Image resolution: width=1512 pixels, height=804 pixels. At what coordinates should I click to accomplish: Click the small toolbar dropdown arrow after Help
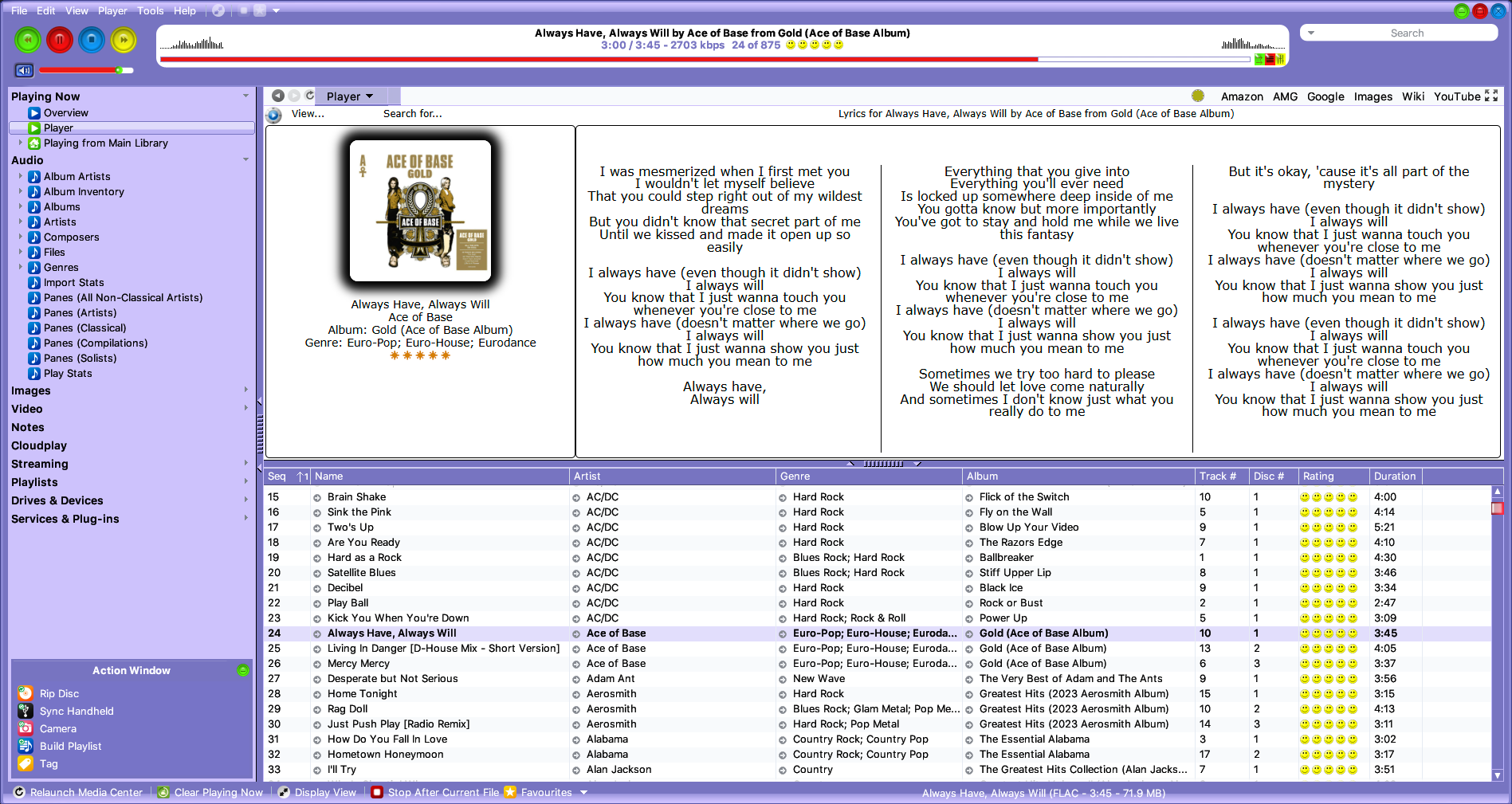coord(277,10)
